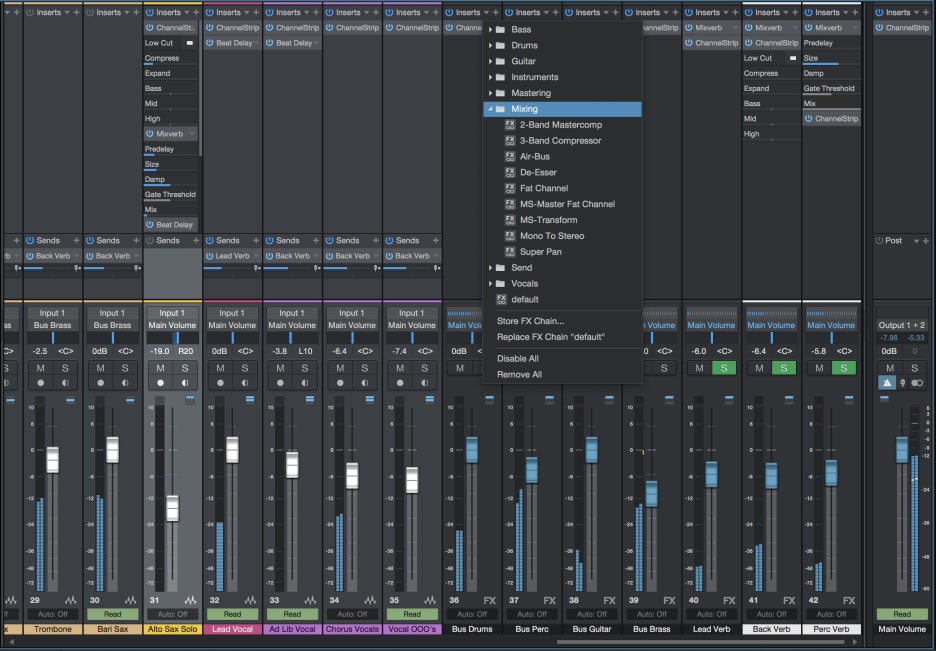Click the blue expand icon on Bus Perc strip
Image resolution: width=936 pixels, height=651 pixels.
(x=549, y=399)
